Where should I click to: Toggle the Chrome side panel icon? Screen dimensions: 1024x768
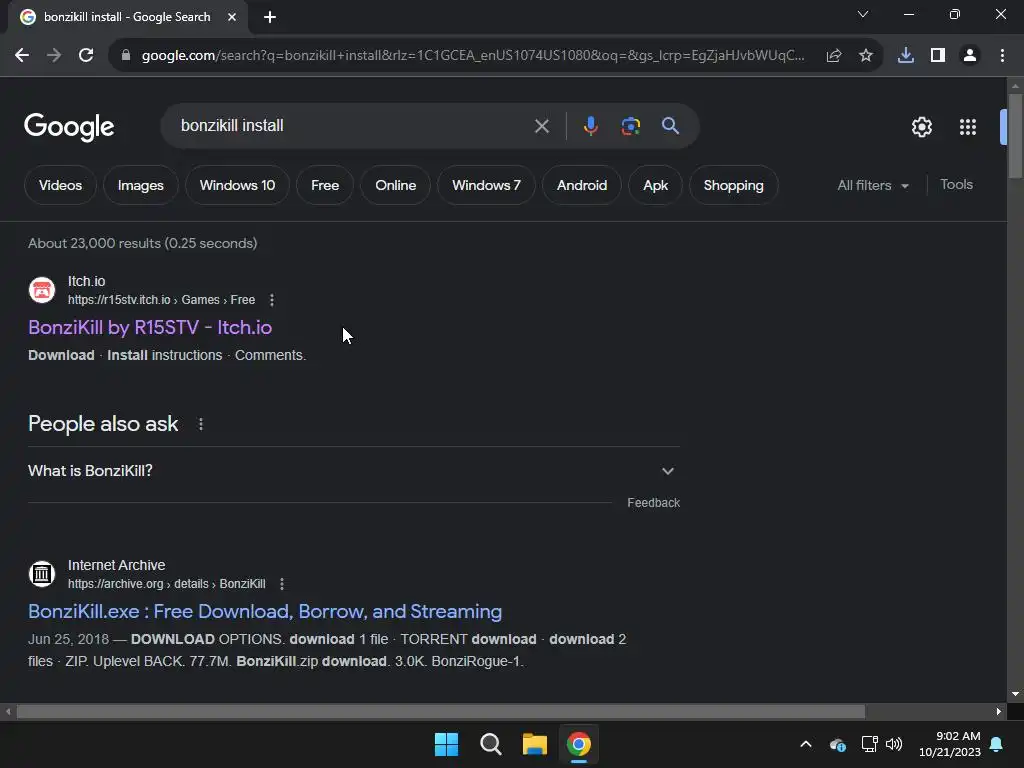(938, 56)
